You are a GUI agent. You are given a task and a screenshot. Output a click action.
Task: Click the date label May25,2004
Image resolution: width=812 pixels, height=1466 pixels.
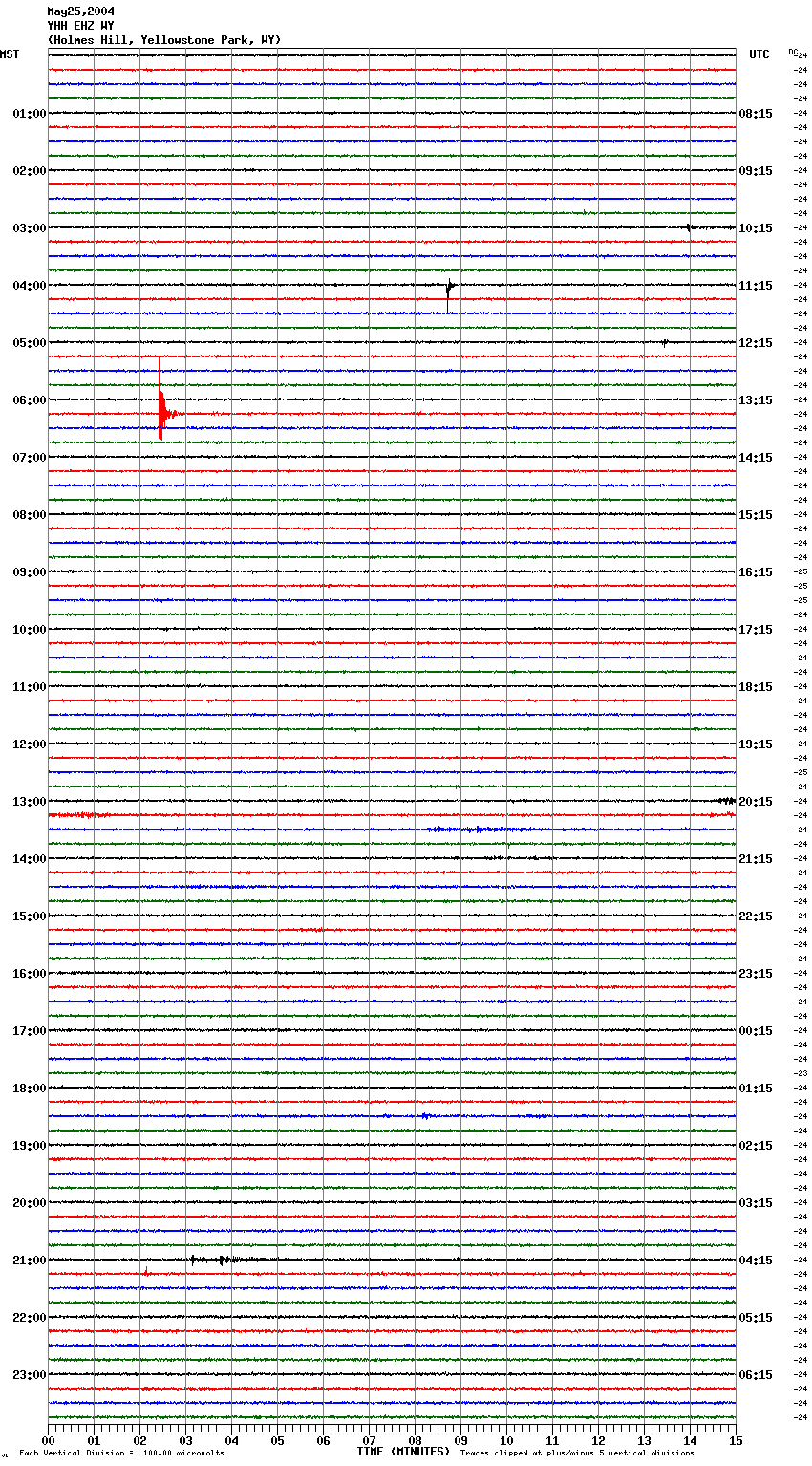coord(80,11)
